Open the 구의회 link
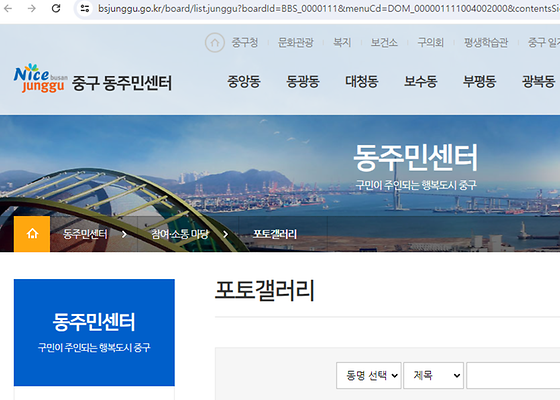 point(431,42)
